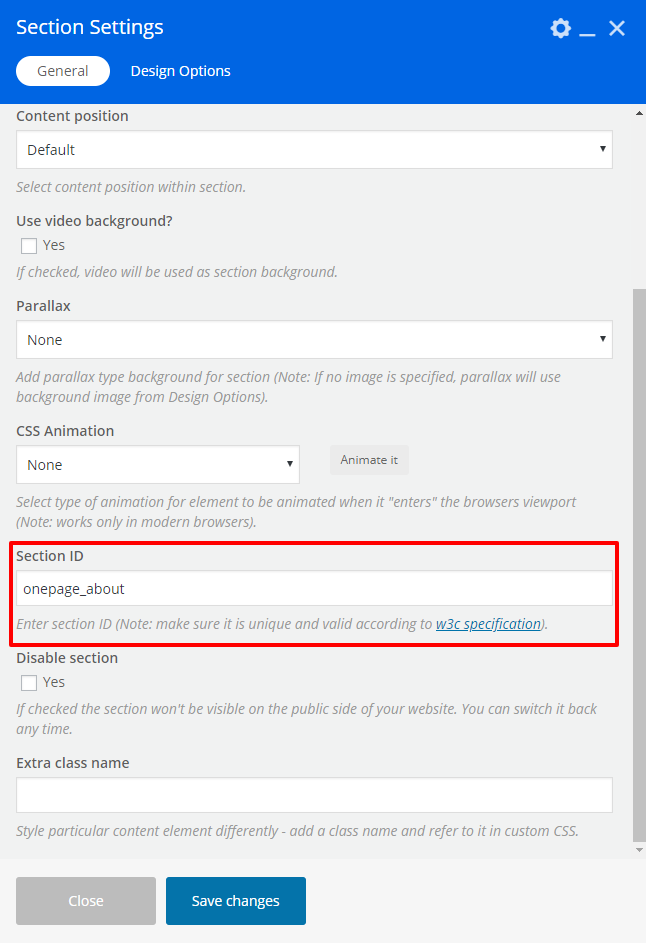
Task: Expand the Content position dropdown
Action: tap(314, 150)
